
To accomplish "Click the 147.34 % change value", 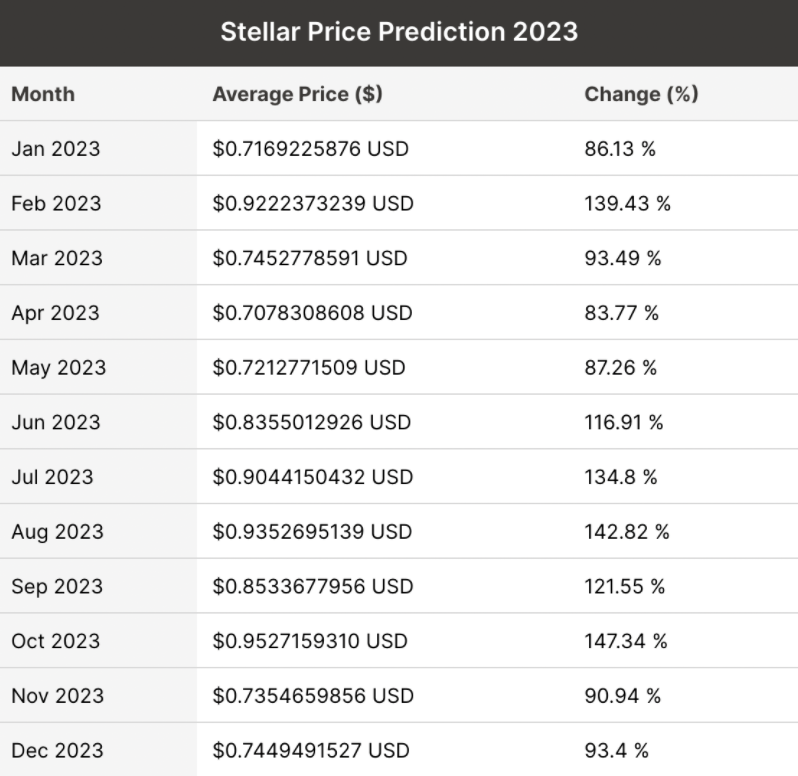I will (626, 641).
